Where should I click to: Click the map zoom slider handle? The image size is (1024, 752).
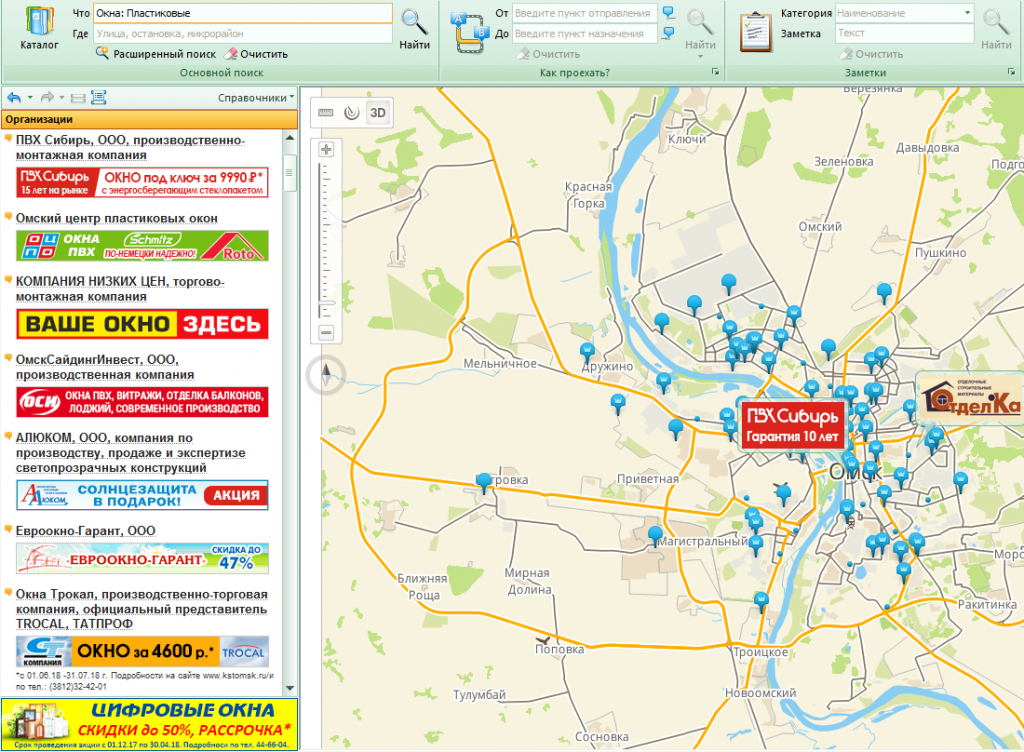pos(326,303)
